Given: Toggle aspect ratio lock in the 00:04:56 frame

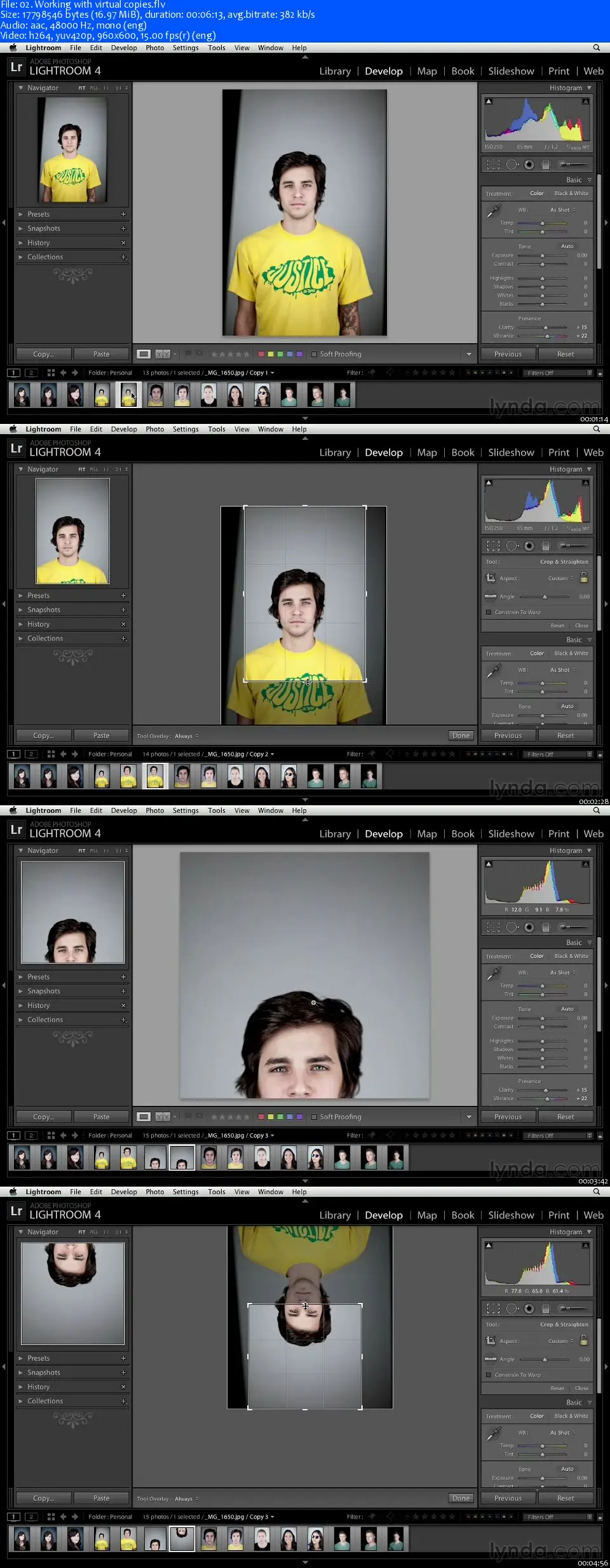Looking at the screenshot, I should (584, 1340).
